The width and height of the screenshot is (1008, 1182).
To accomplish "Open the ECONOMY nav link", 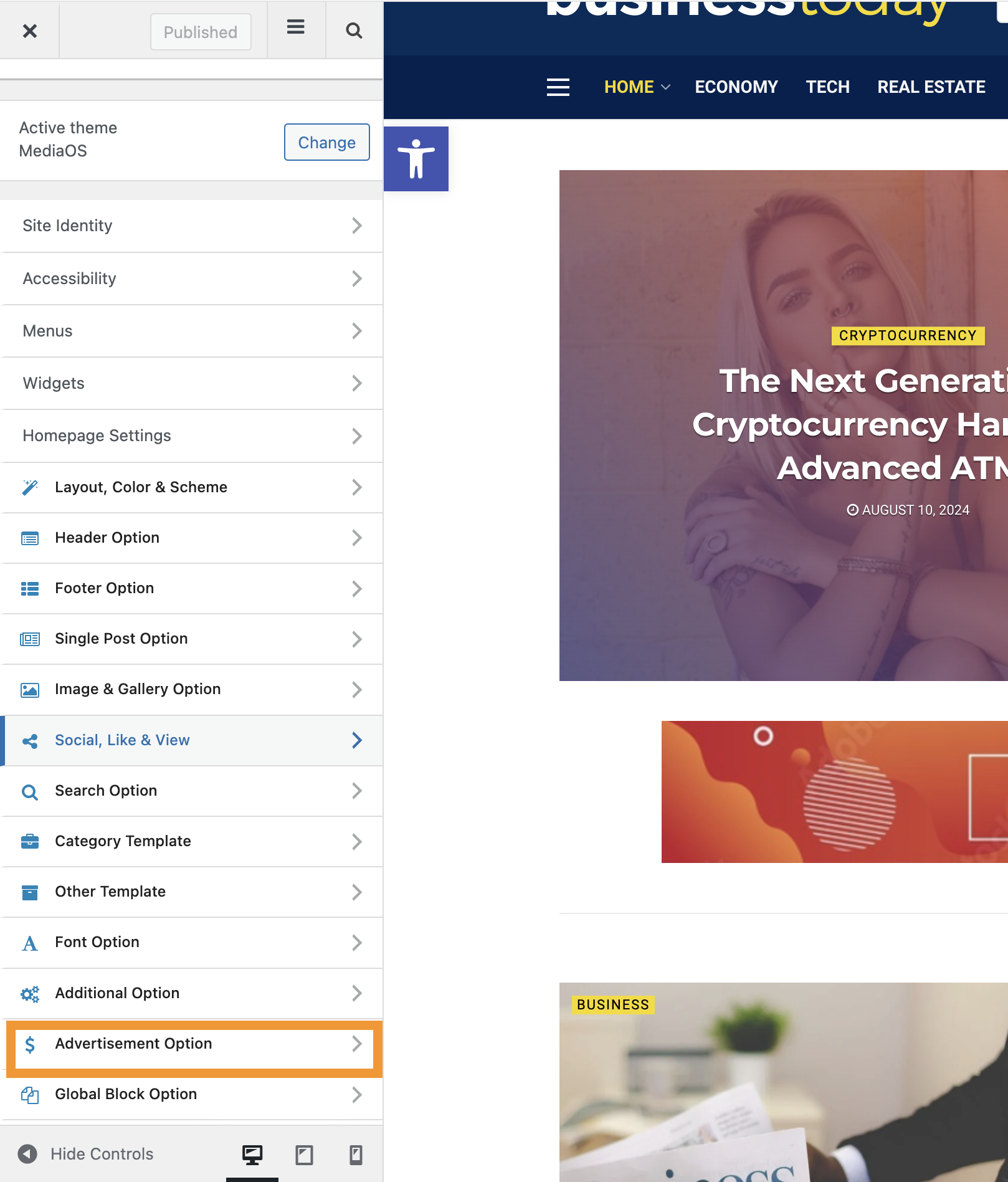I will [736, 87].
